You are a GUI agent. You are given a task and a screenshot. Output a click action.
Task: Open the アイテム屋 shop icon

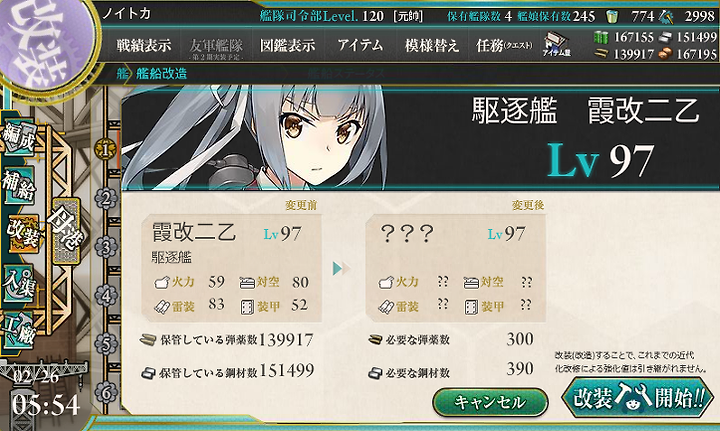pos(557,45)
